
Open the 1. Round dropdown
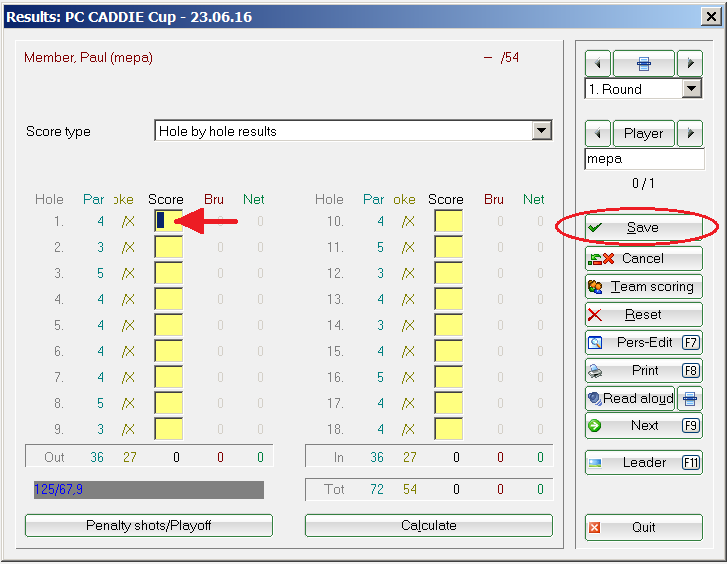[691, 89]
